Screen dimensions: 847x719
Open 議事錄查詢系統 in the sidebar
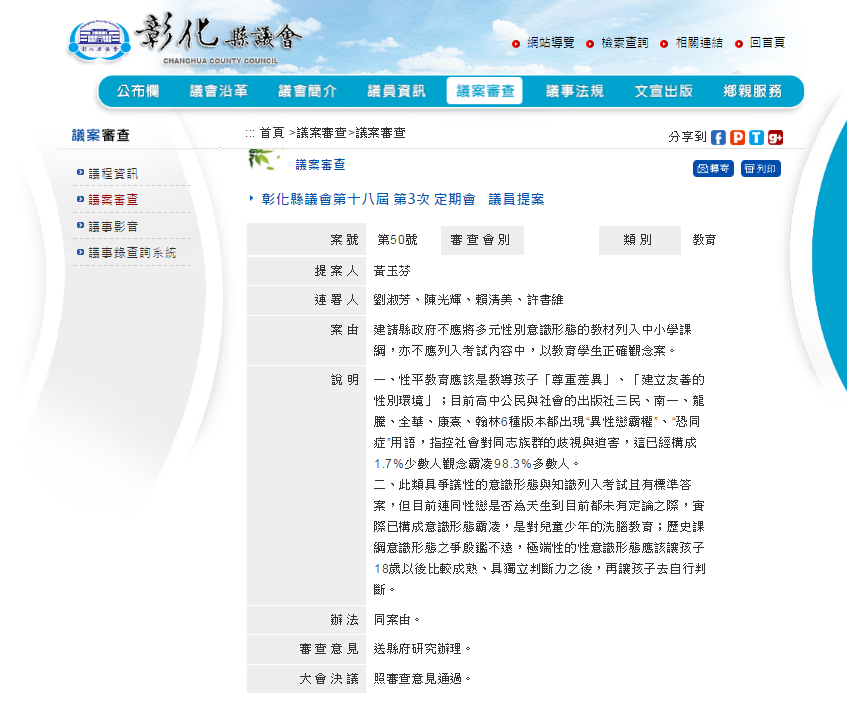[132, 253]
